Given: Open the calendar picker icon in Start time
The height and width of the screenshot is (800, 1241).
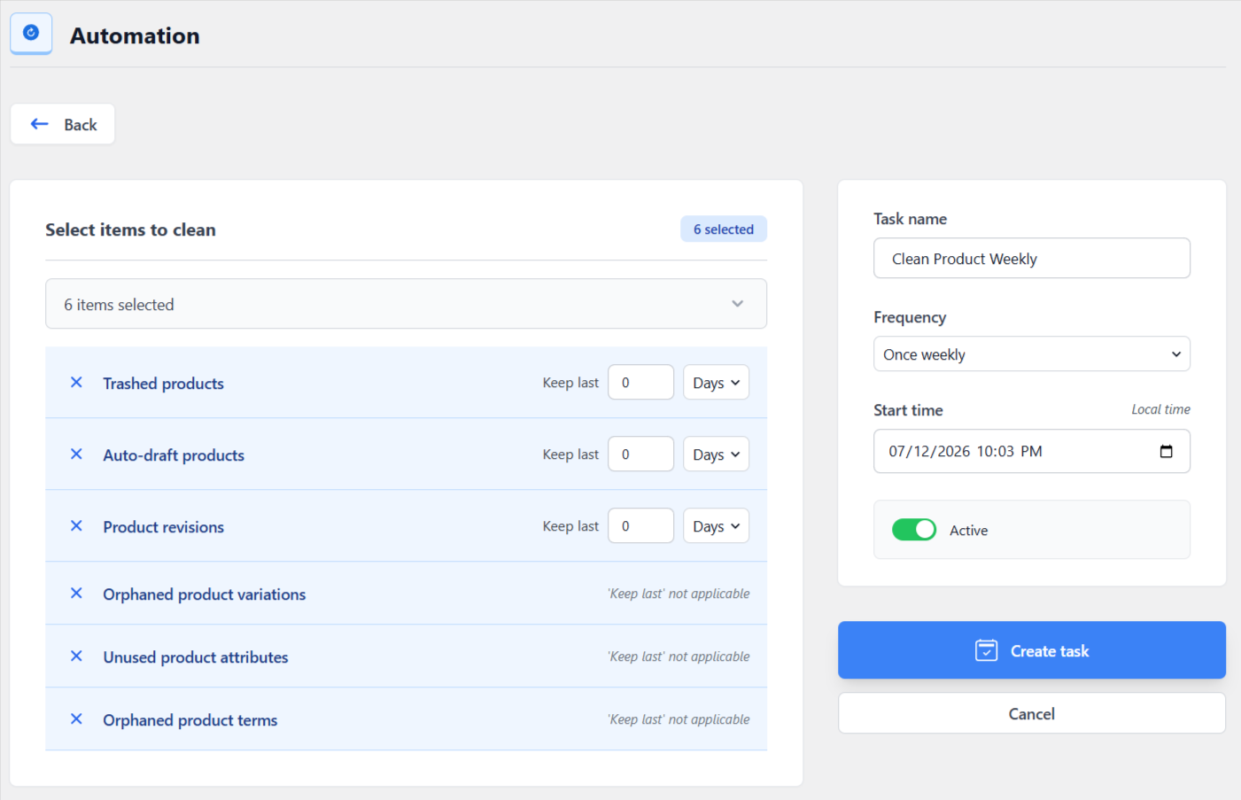Looking at the screenshot, I should (x=1166, y=451).
